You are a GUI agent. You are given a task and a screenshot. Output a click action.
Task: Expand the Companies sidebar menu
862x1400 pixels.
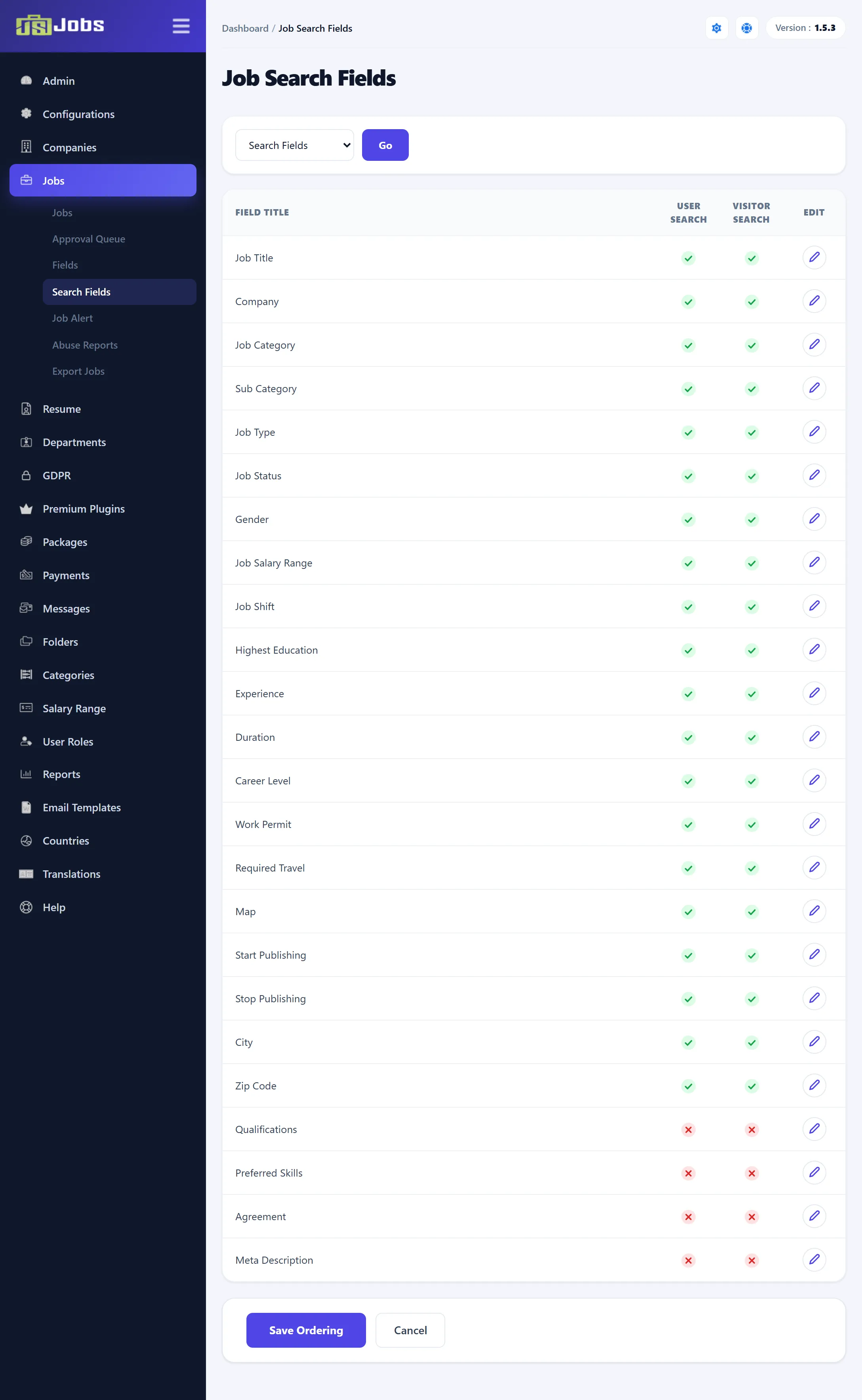tap(103, 147)
